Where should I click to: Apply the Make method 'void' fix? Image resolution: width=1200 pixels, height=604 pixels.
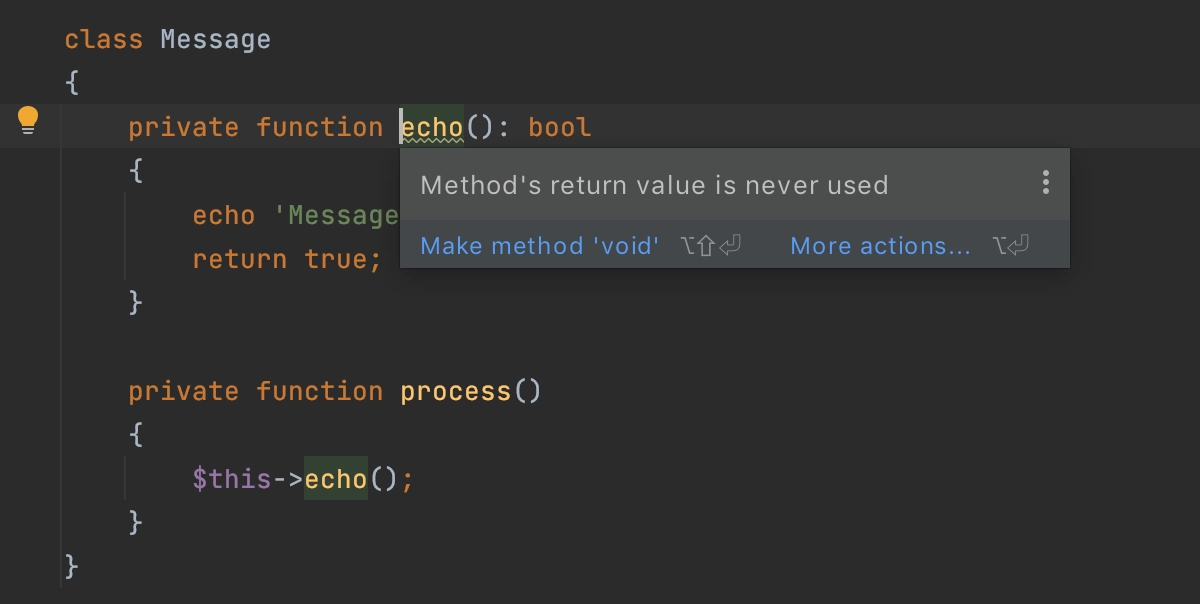[x=540, y=246]
